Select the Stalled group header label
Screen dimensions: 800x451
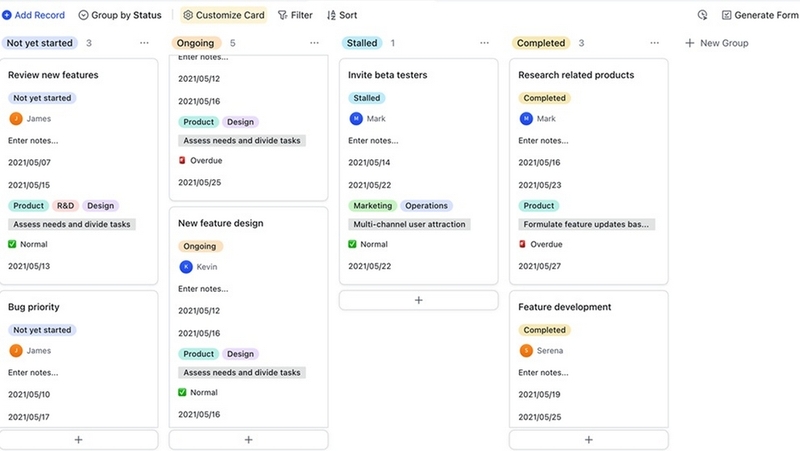[x=362, y=43]
